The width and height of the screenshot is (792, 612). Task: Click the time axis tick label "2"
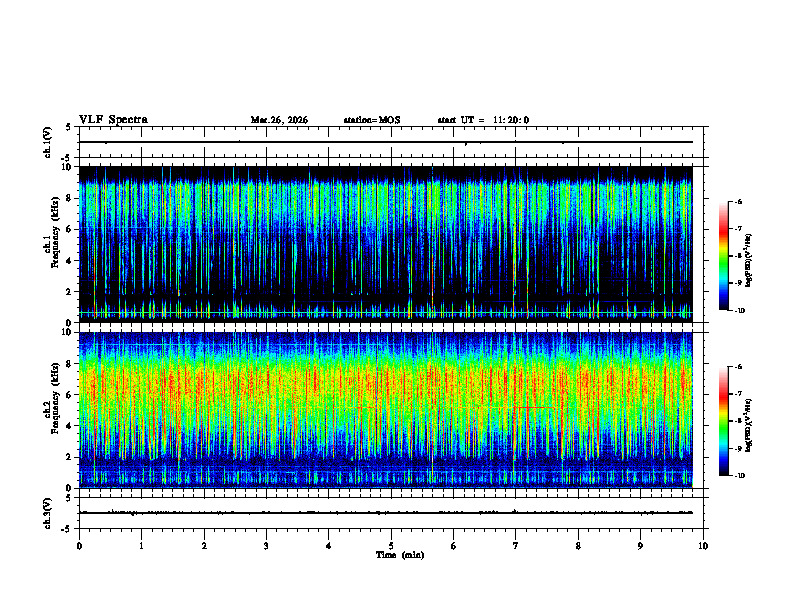tap(204, 546)
